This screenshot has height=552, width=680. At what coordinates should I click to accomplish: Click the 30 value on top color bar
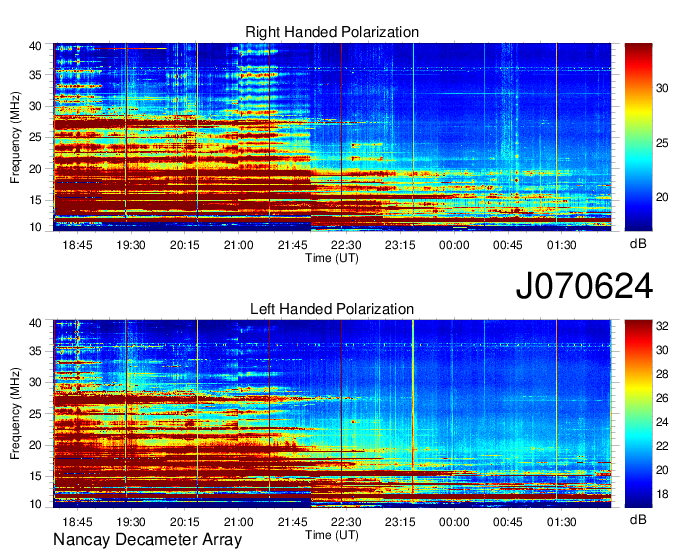(x=662, y=88)
